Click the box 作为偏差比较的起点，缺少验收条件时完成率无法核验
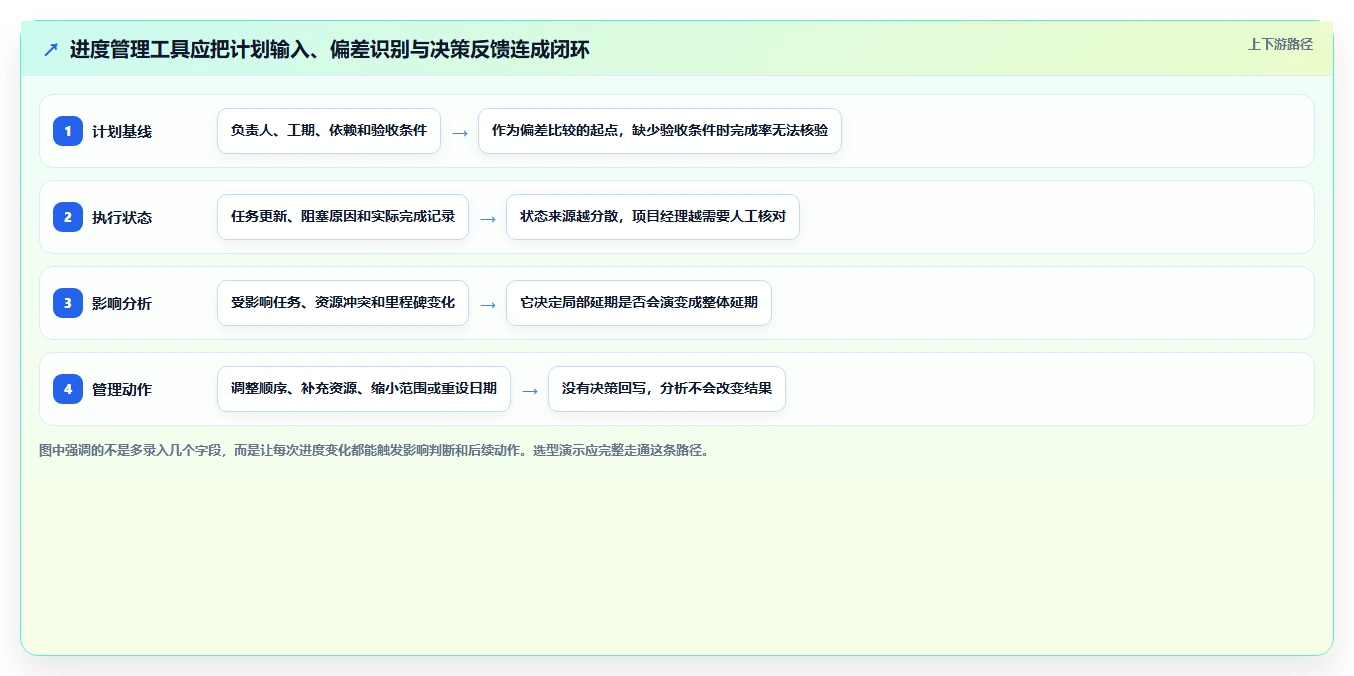The height and width of the screenshot is (676, 1354). click(660, 131)
